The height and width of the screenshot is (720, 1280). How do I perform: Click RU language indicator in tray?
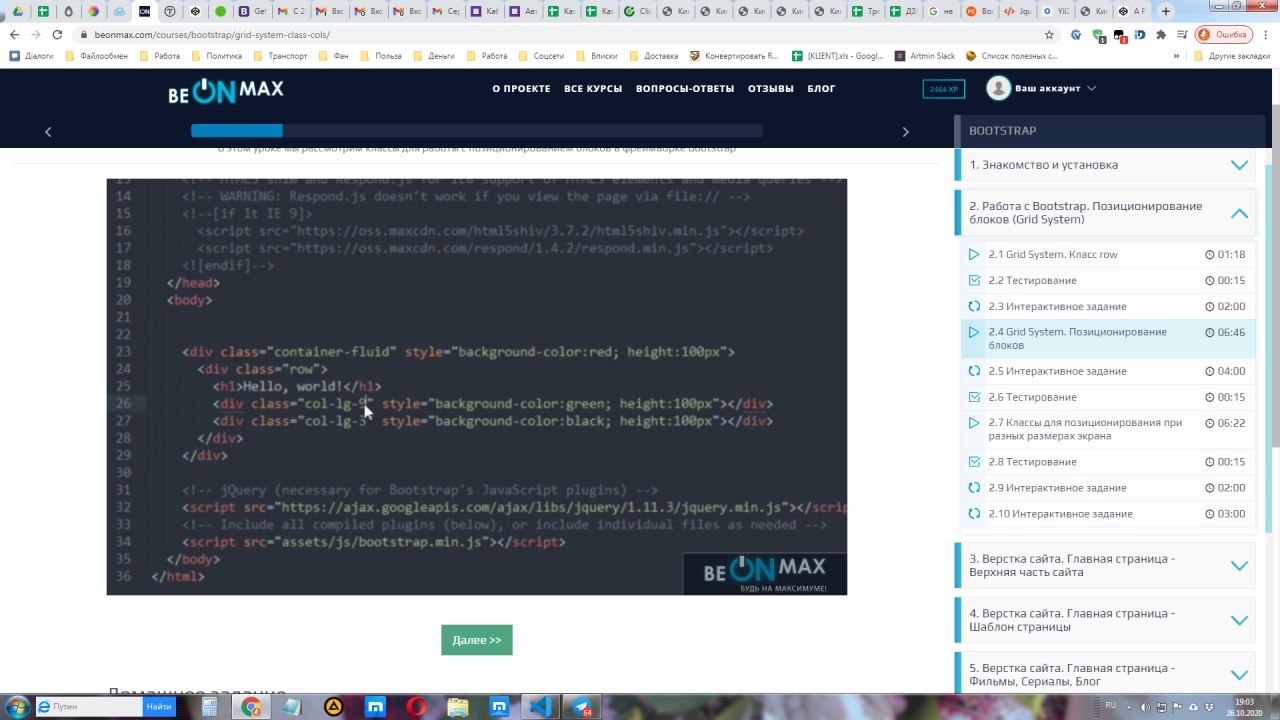[1110, 705]
